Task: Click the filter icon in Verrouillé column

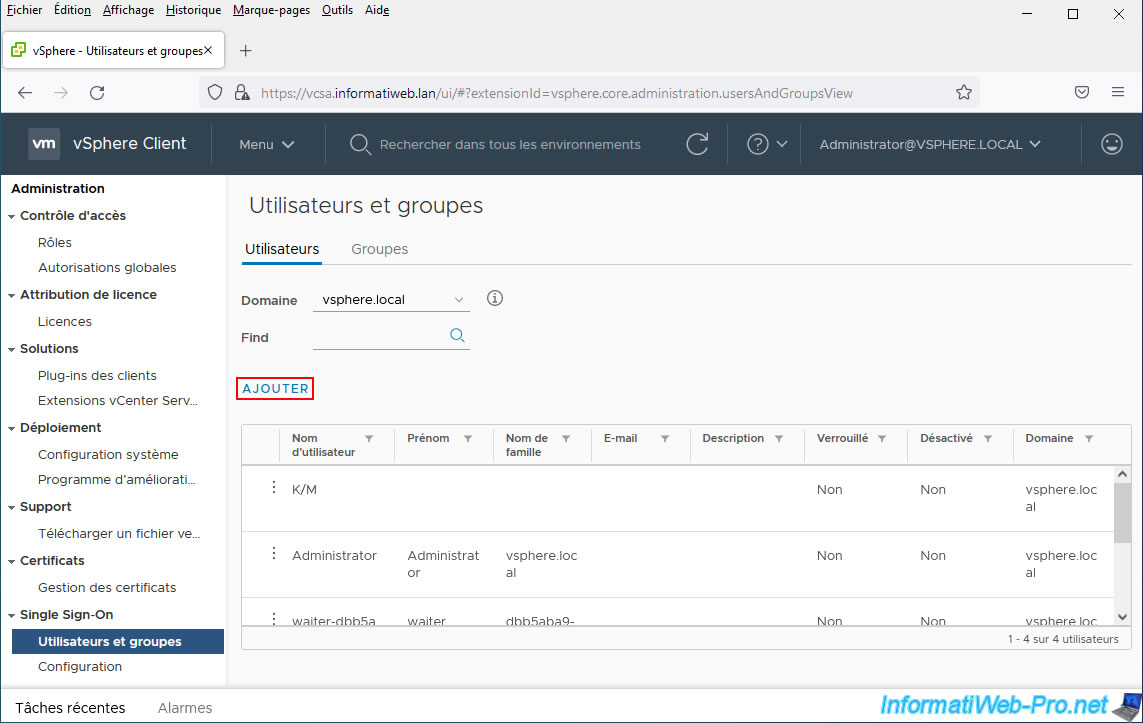Action: tap(884, 439)
